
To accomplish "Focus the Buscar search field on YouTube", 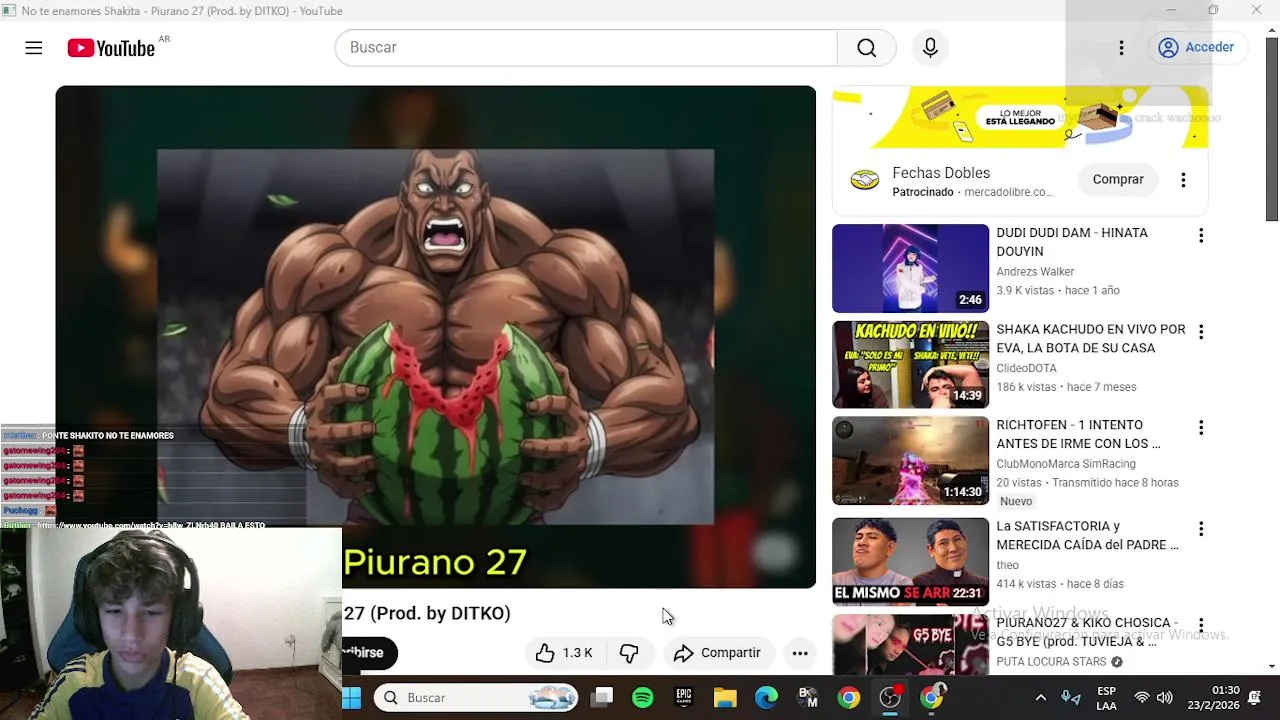I will point(586,47).
